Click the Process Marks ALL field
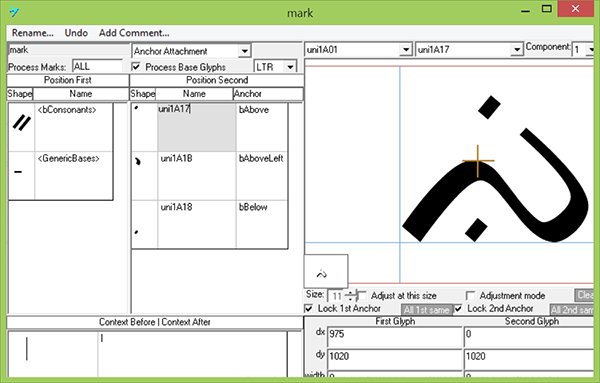This screenshot has width=600, height=383. click(x=97, y=67)
